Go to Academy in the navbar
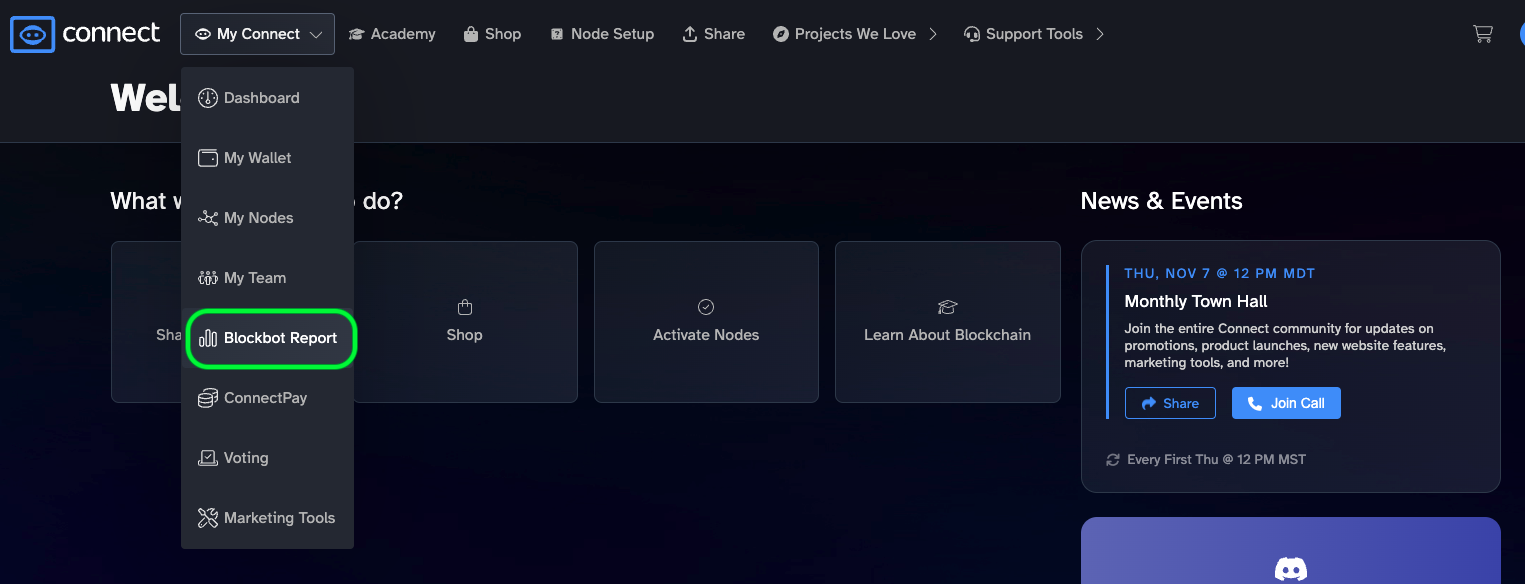The width and height of the screenshot is (1525, 584). pyautogui.click(x=392, y=34)
